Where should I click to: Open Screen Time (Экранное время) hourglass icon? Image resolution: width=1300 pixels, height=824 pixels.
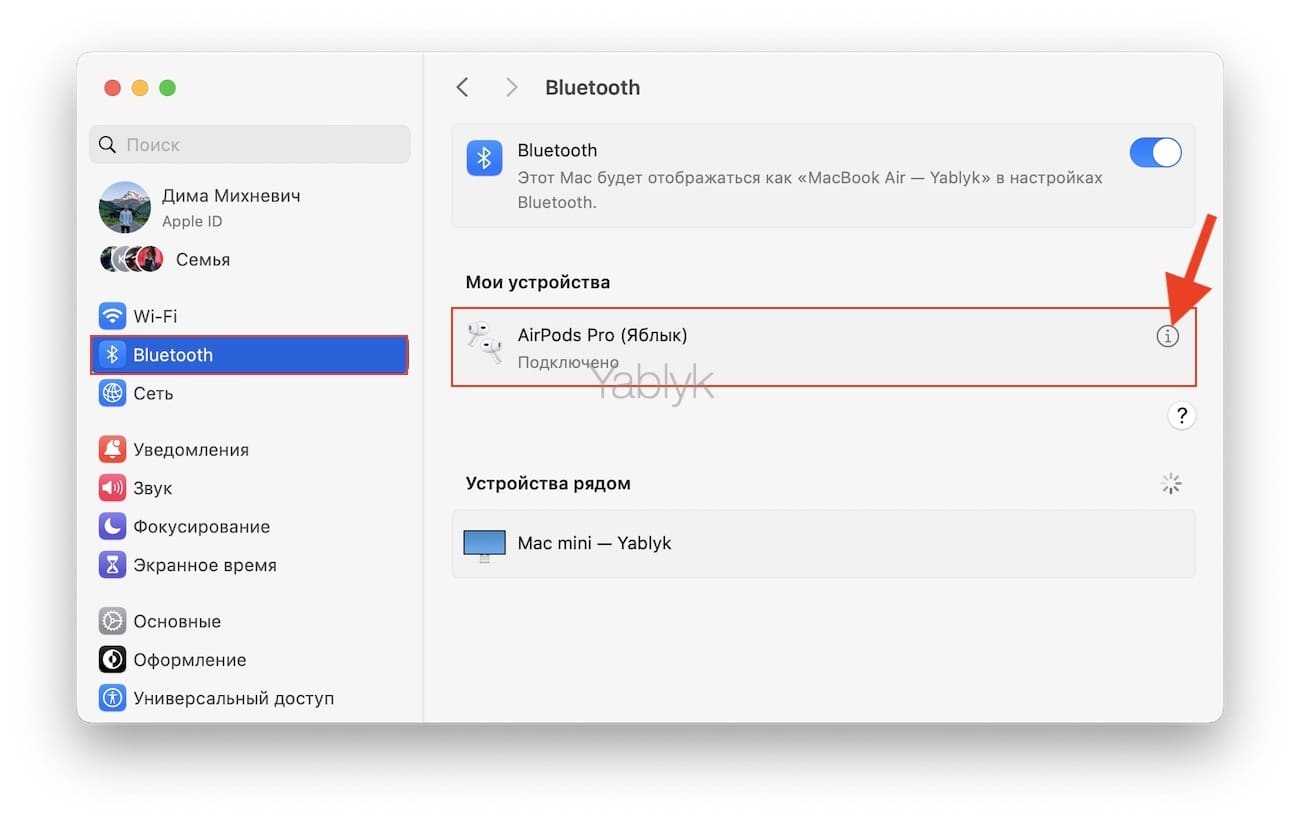(x=112, y=565)
